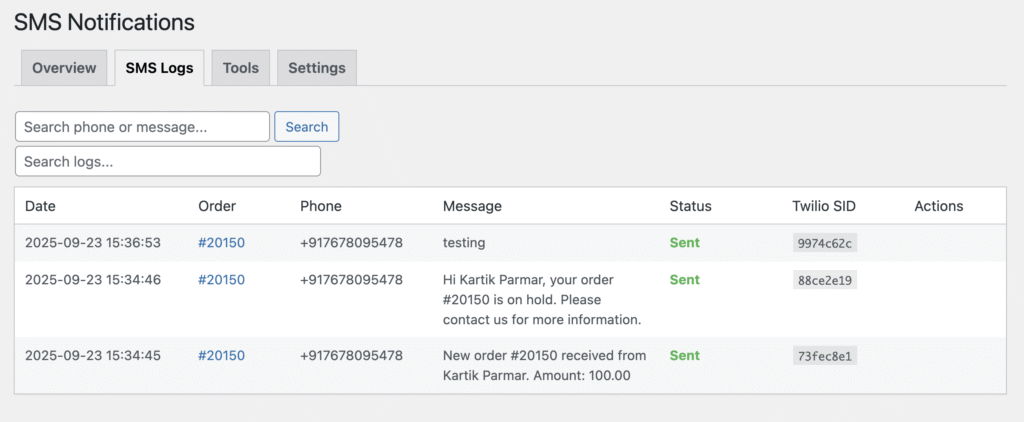Open order link for the 15:34:45 log entry
The height and width of the screenshot is (422, 1024).
tap(221, 355)
